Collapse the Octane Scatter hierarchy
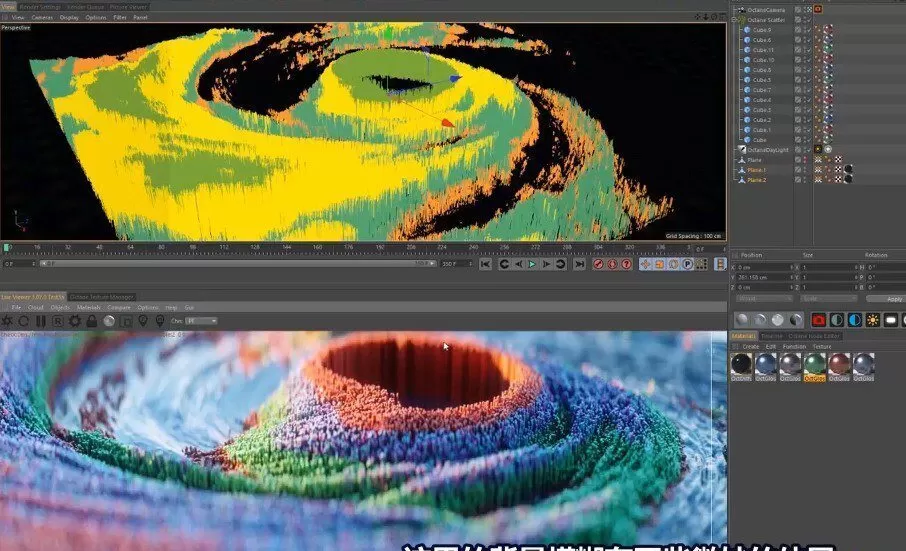The width and height of the screenshot is (906, 551). (735, 20)
